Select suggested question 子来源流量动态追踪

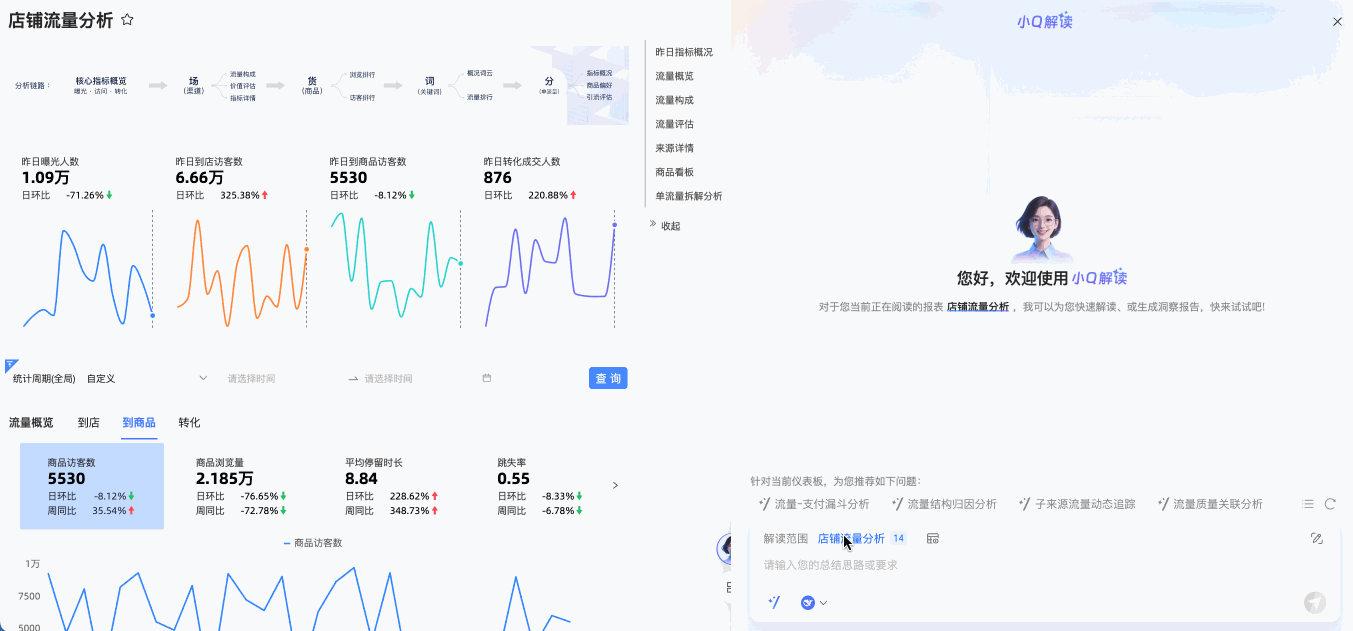coord(1076,504)
